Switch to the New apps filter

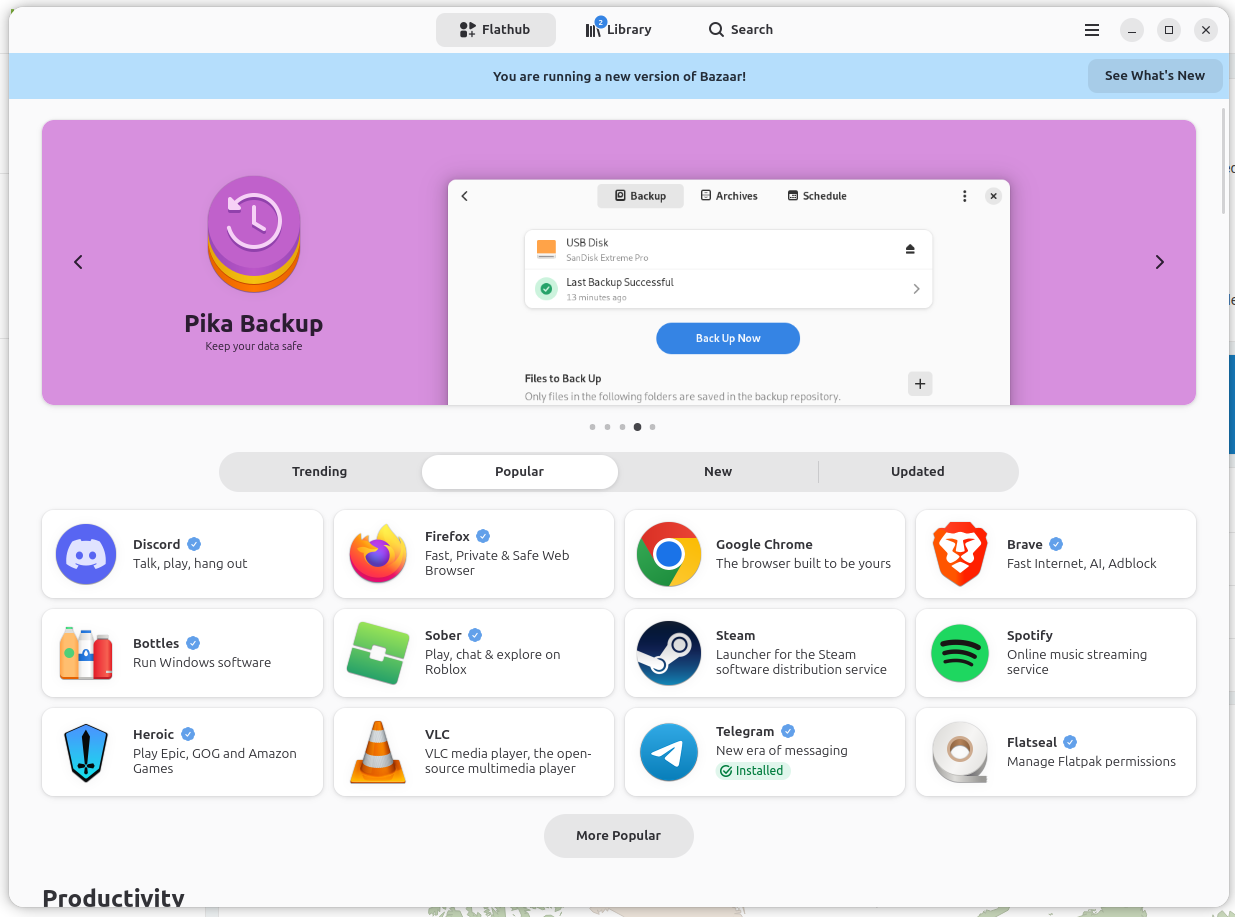tap(718, 472)
